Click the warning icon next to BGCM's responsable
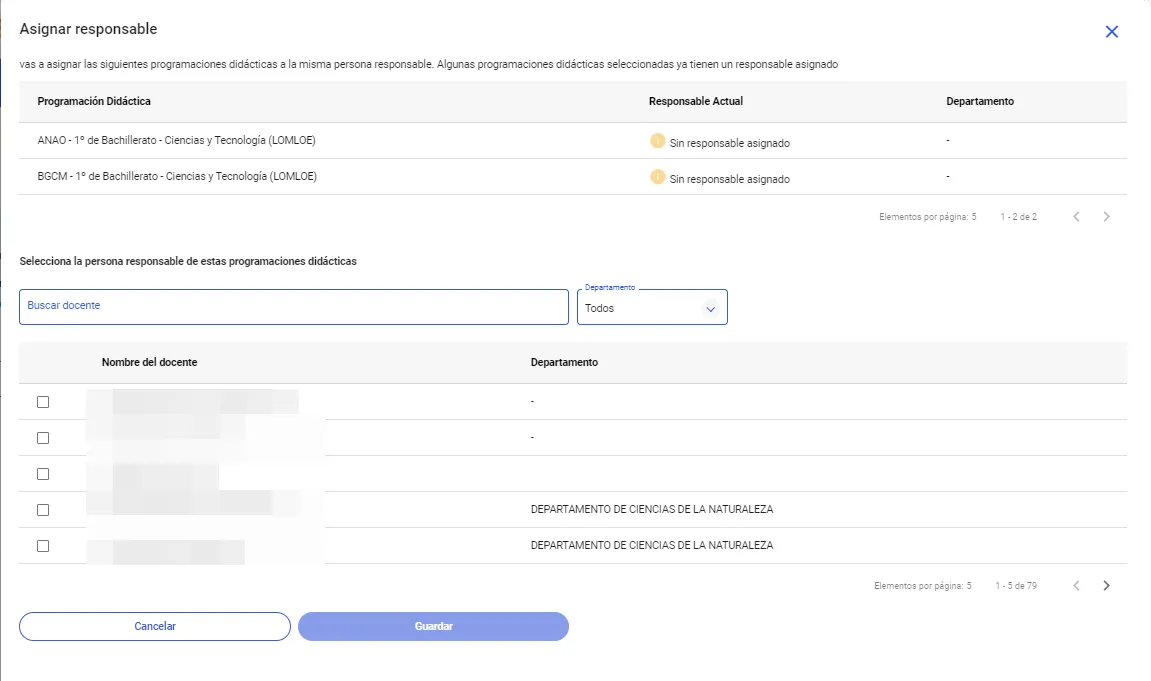1151x681 pixels. click(x=657, y=178)
